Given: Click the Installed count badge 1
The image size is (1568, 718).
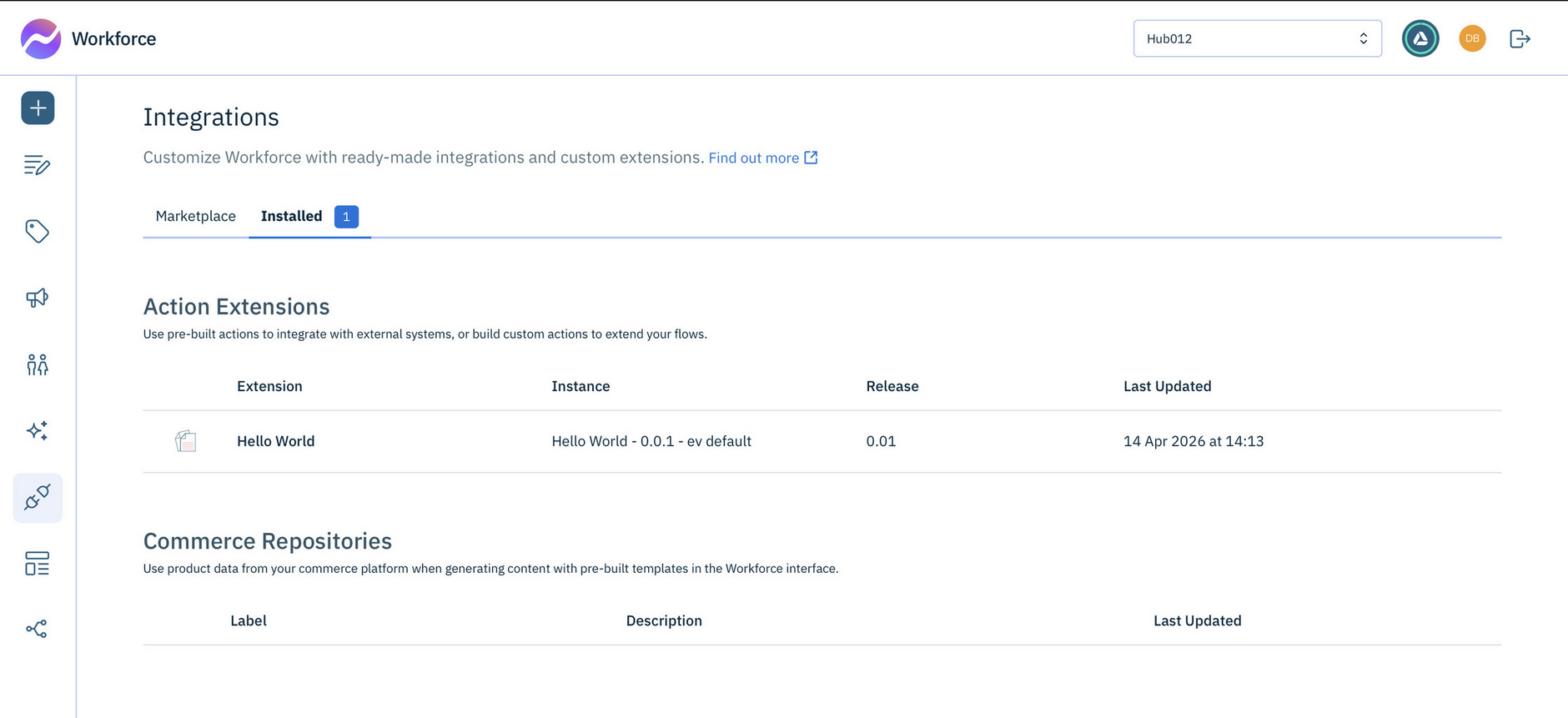Looking at the screenshot, I should point(346,217).
